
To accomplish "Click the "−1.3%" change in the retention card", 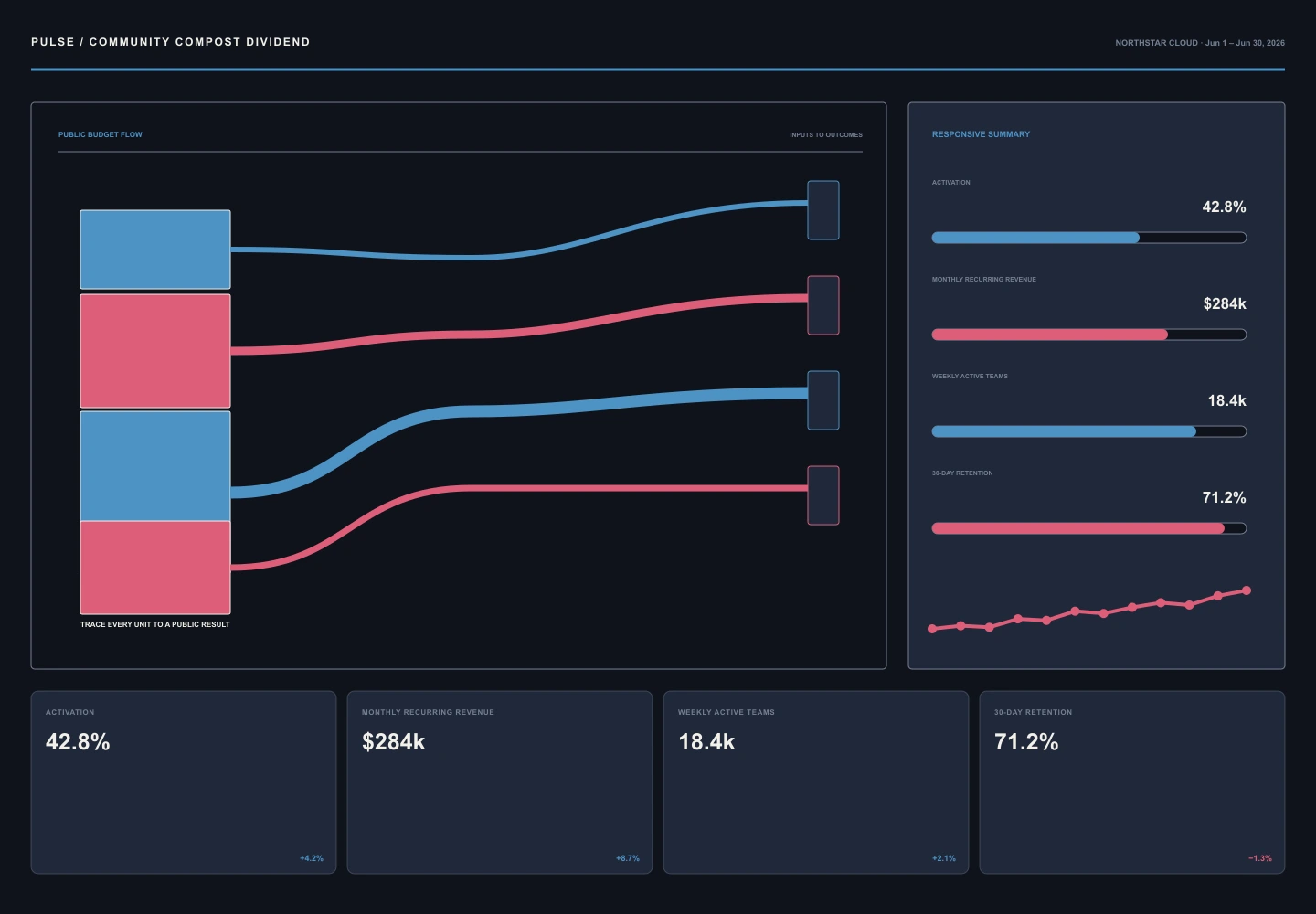I will coord(1260,858).
